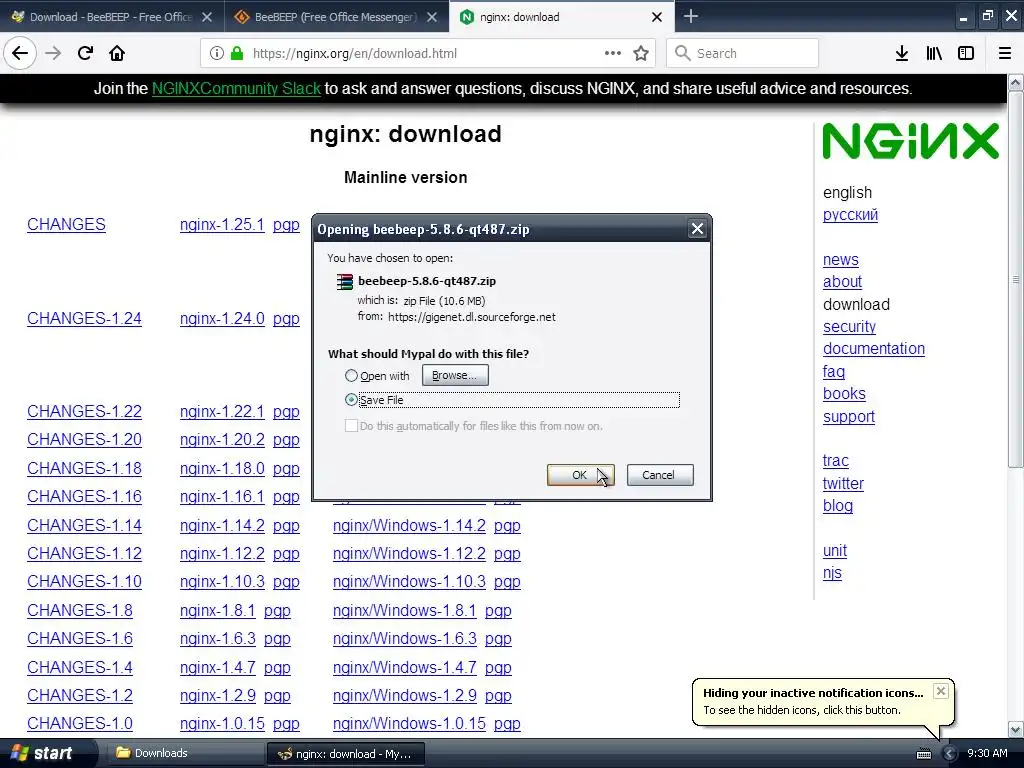1024x768 pixels.
Task: Switch to BeeBEEP (Free Office Messenger) tab
Action: pyautogui.click(x=336, y=17)
